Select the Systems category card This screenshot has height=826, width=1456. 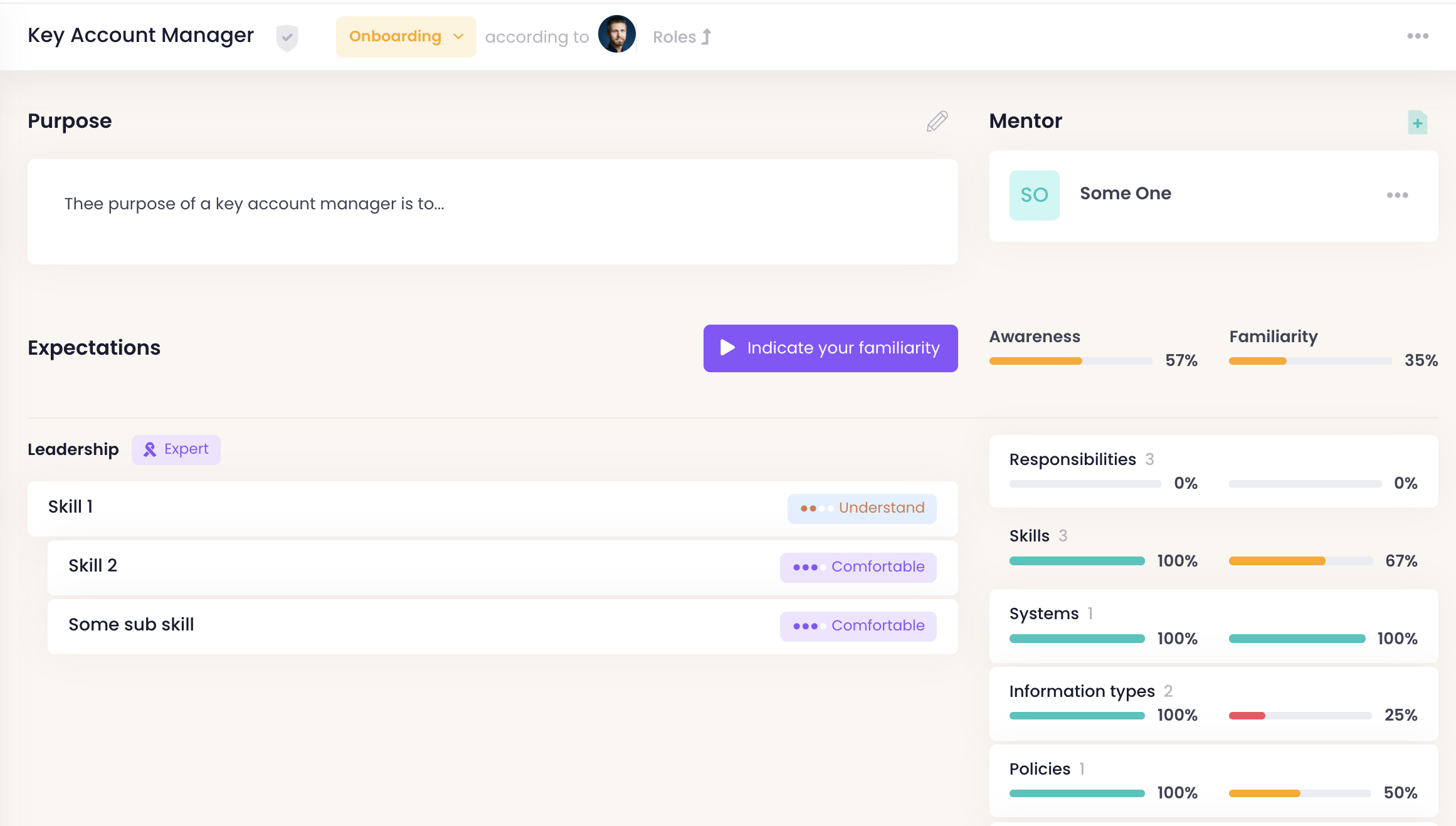(x=1213, y=625)
